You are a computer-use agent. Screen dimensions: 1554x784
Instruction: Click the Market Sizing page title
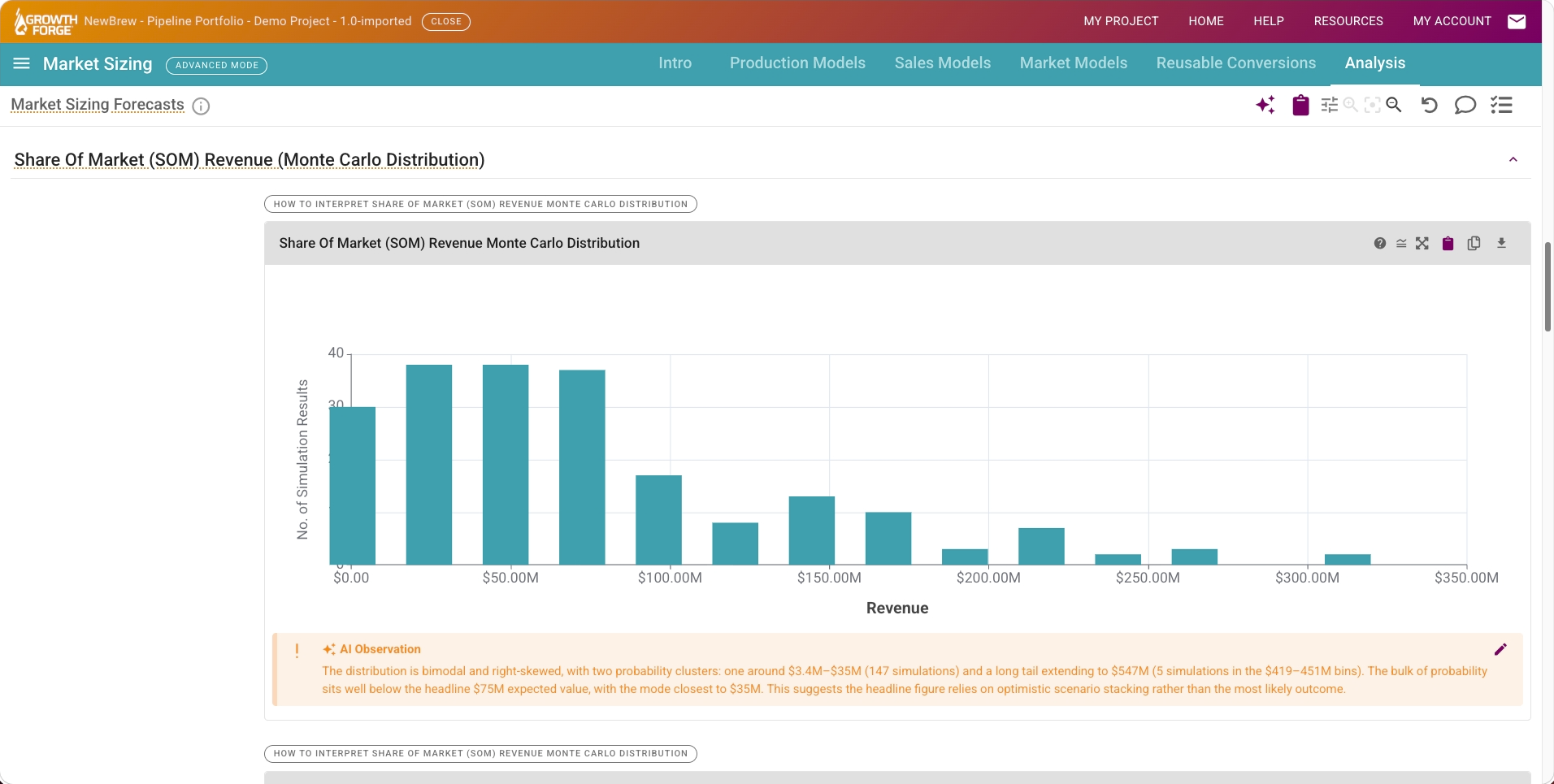98,63
